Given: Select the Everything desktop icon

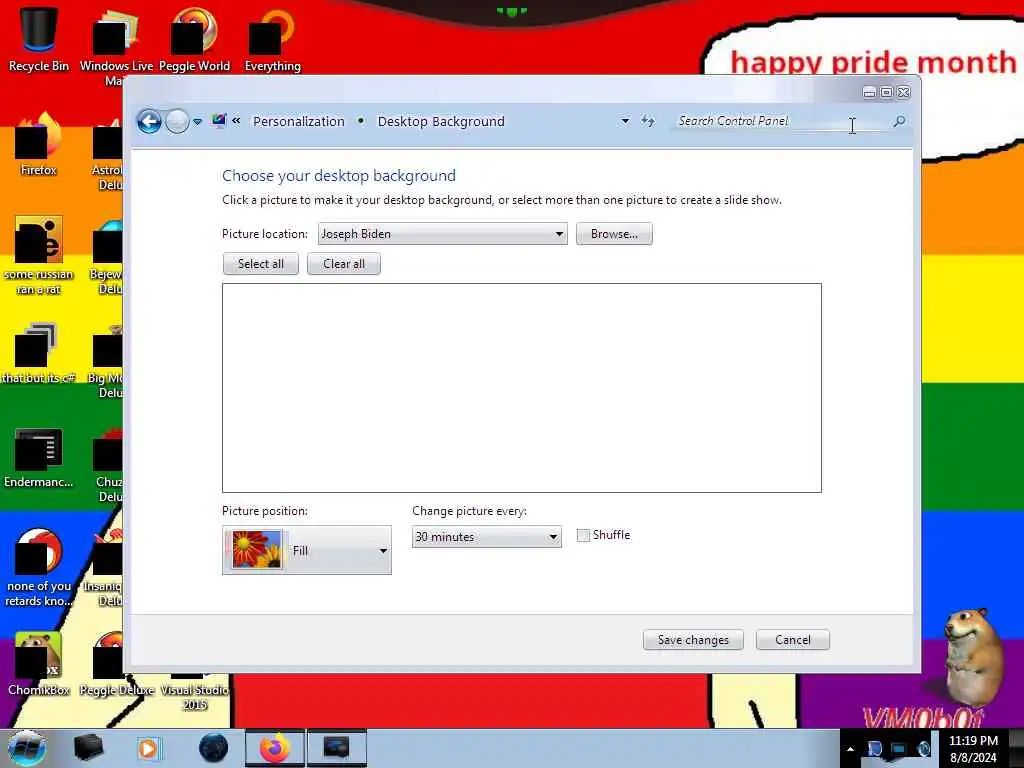Looking at the screenshot, I should 272,39.
